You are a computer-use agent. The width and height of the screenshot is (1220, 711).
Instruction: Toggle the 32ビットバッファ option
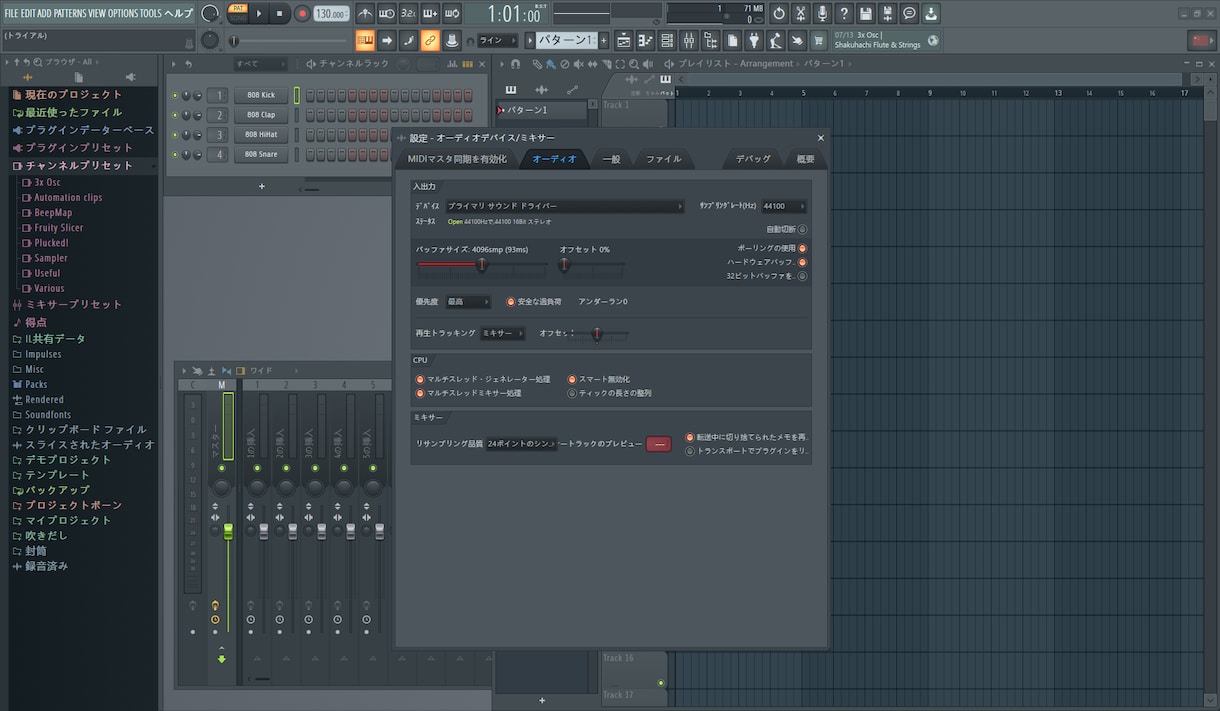point(802,276)
